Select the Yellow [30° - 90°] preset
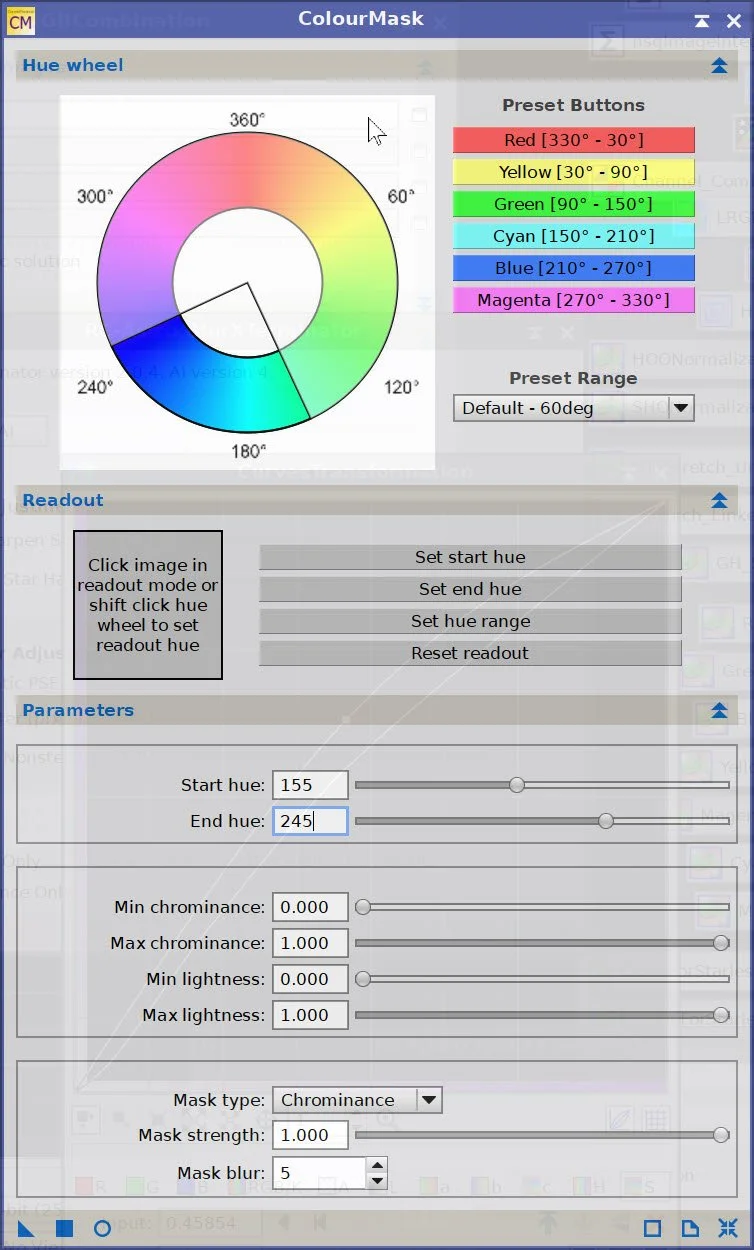This screenshot has height=1250, width=754. click(574, 172)
